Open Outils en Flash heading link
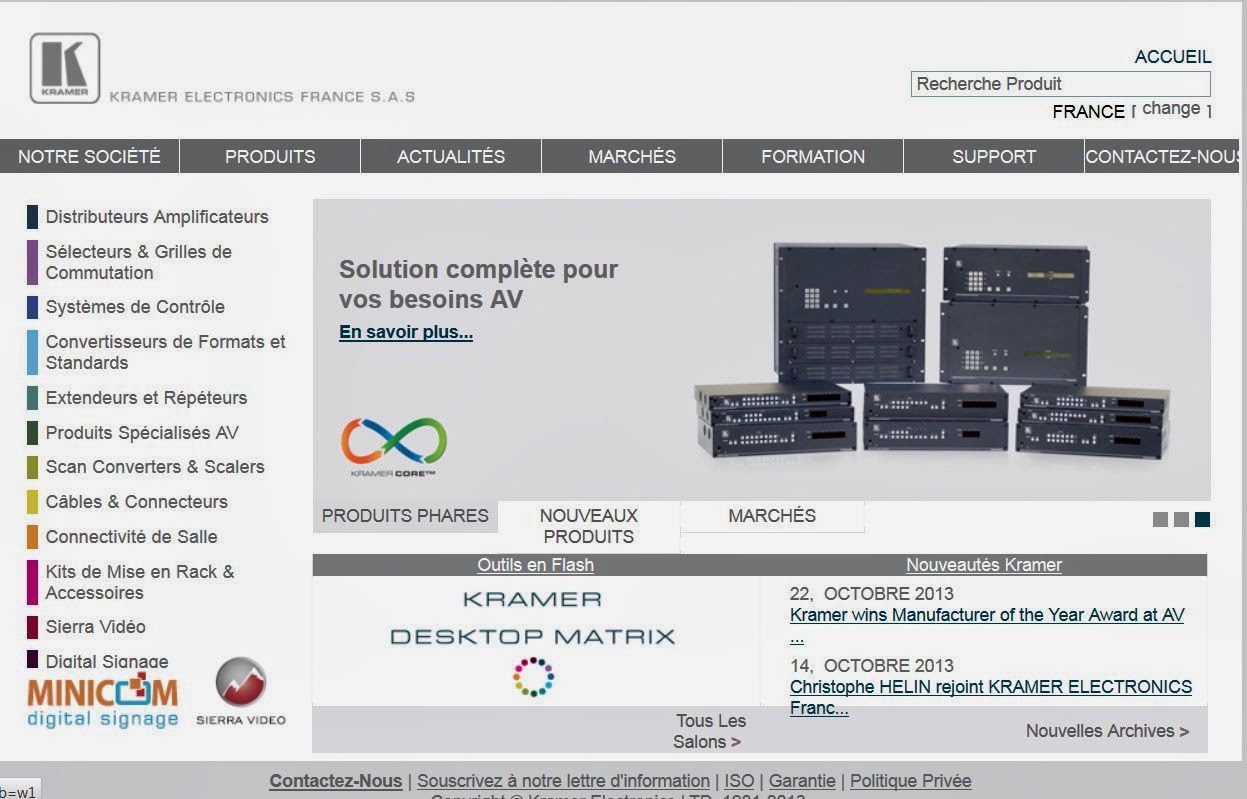This screenshot has height=799, width=1247. coord(535,565)
